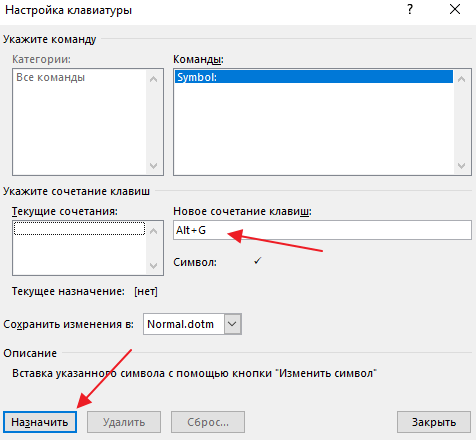Click the checkmark symbol preview
This screenshot has height=440, width=476.
click(257, 261)
